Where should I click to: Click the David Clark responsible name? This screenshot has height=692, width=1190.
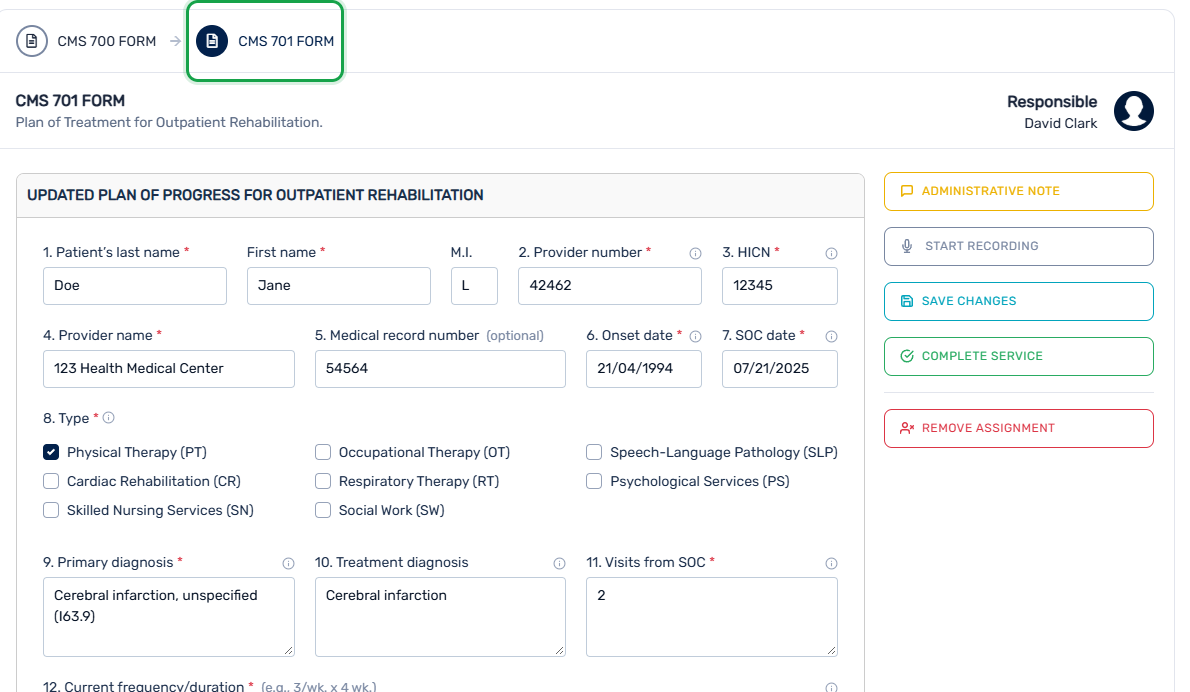1060,124
